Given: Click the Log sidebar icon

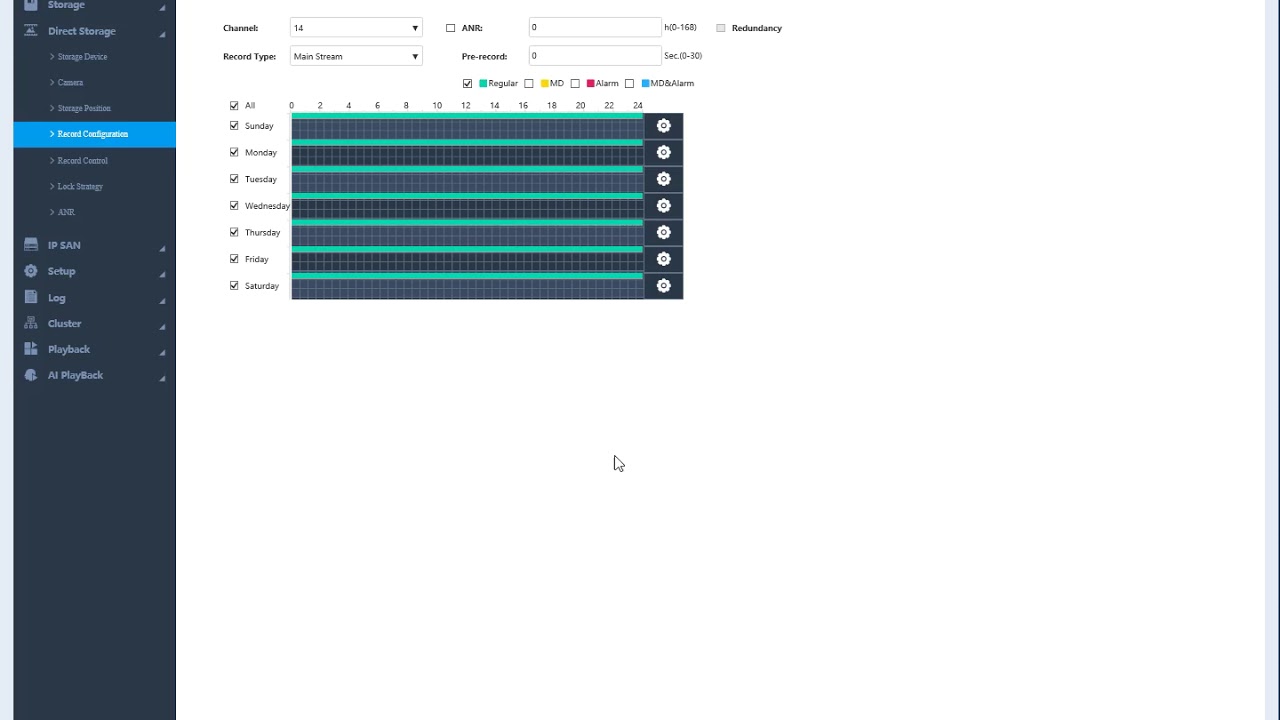Looking at the screenshot, I should 31,297.
